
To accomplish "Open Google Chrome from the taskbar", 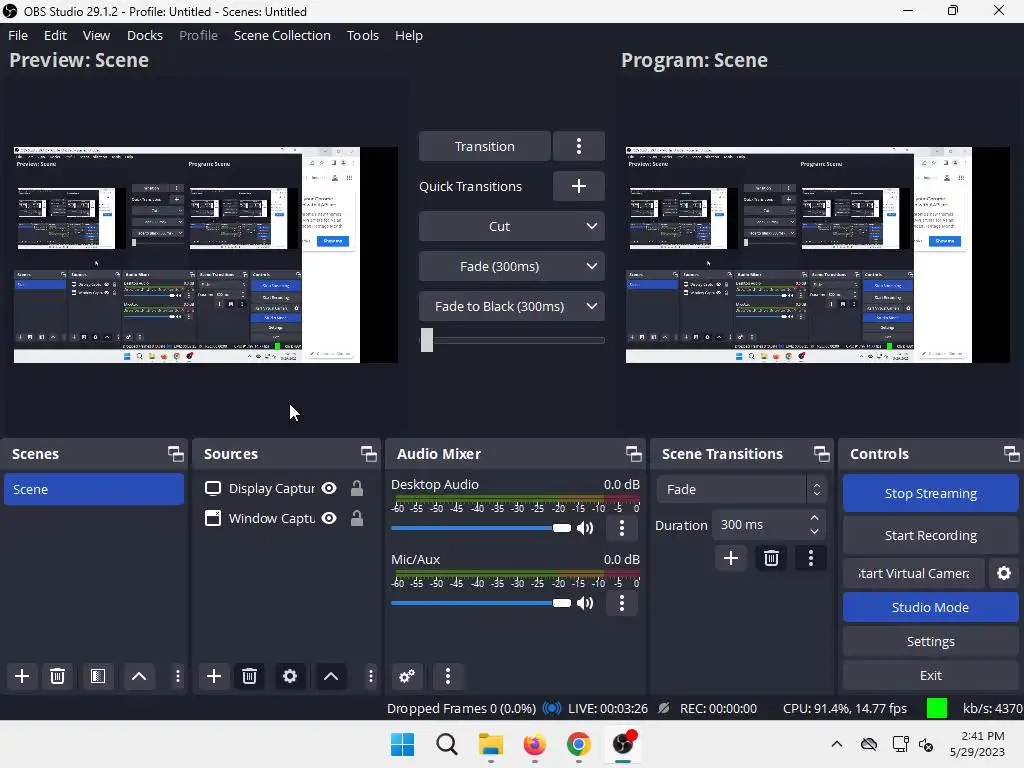I will (579, 744).
